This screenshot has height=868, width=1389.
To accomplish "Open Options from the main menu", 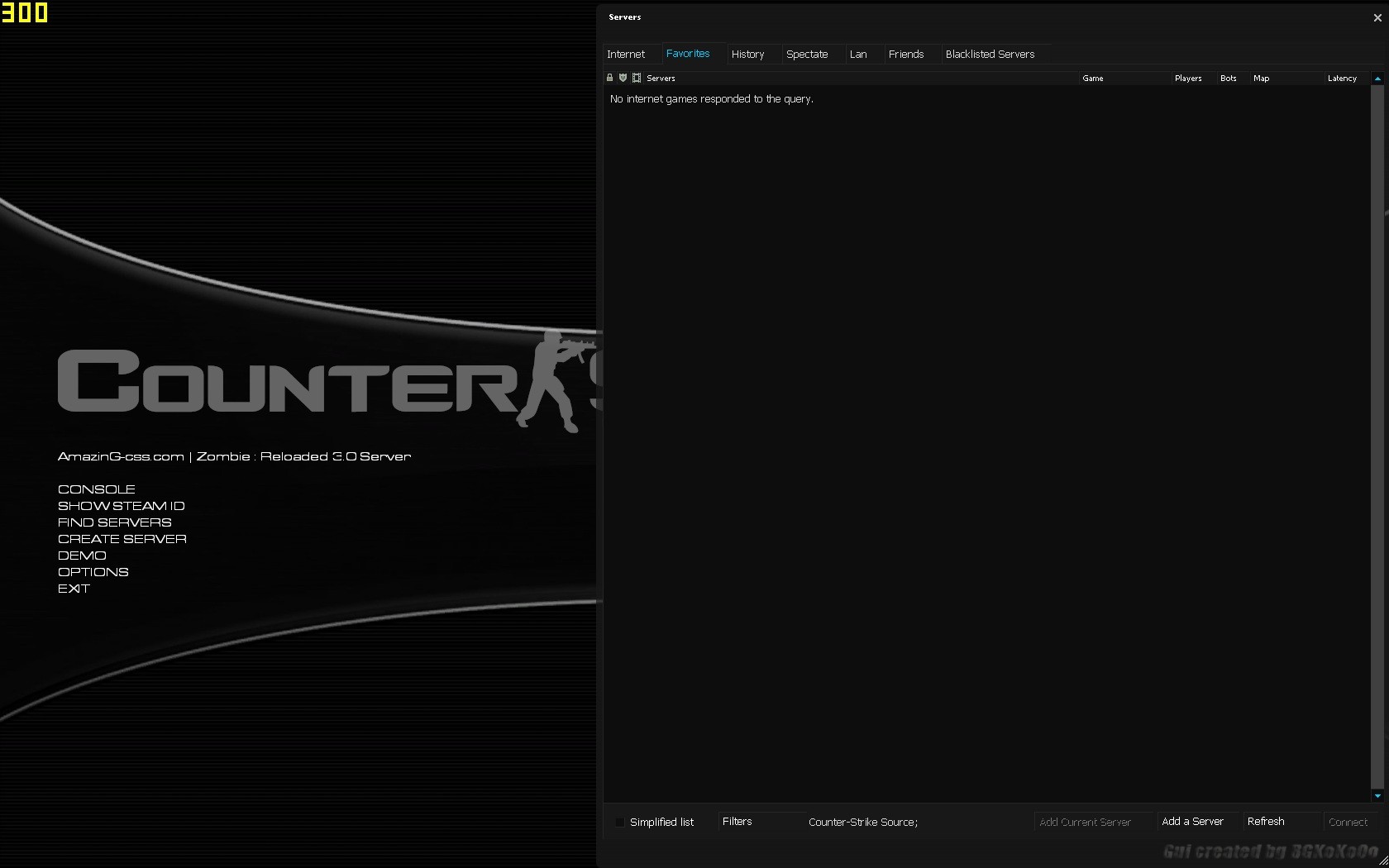I will [93, 571].
